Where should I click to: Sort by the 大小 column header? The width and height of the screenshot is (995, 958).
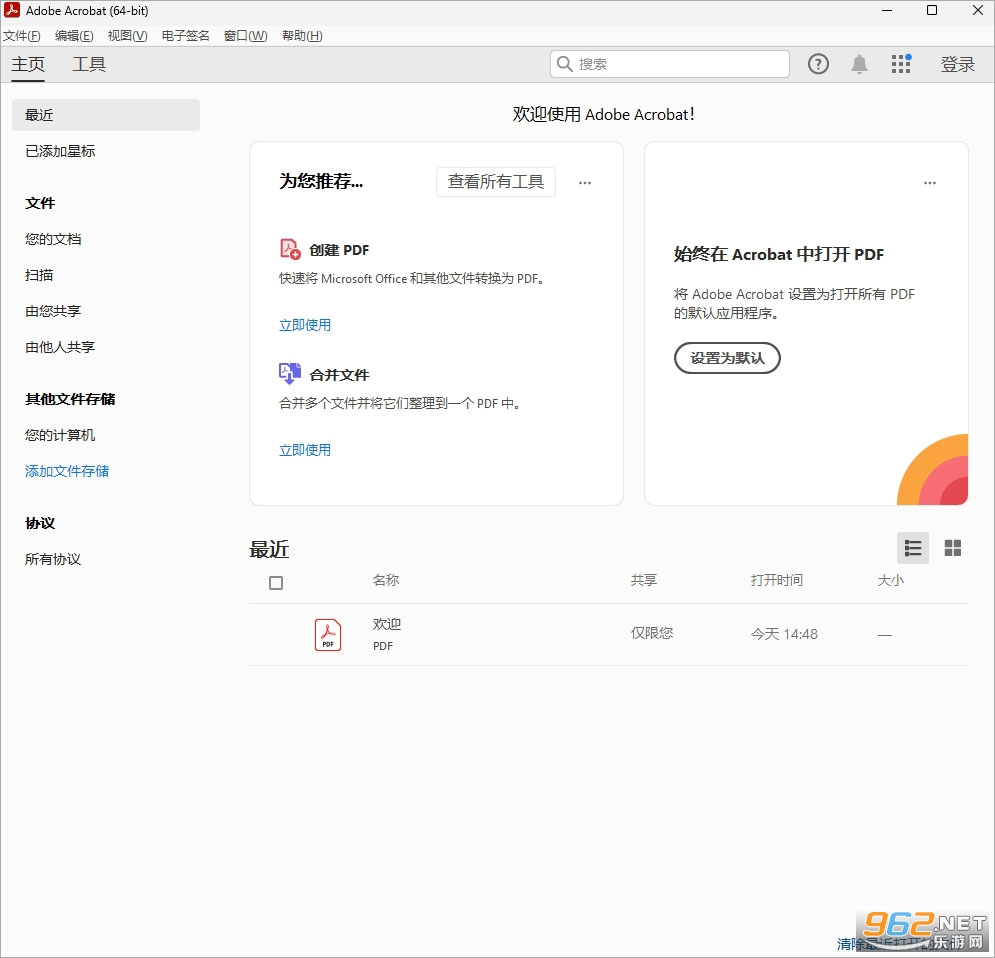click(x=890, y=580)
